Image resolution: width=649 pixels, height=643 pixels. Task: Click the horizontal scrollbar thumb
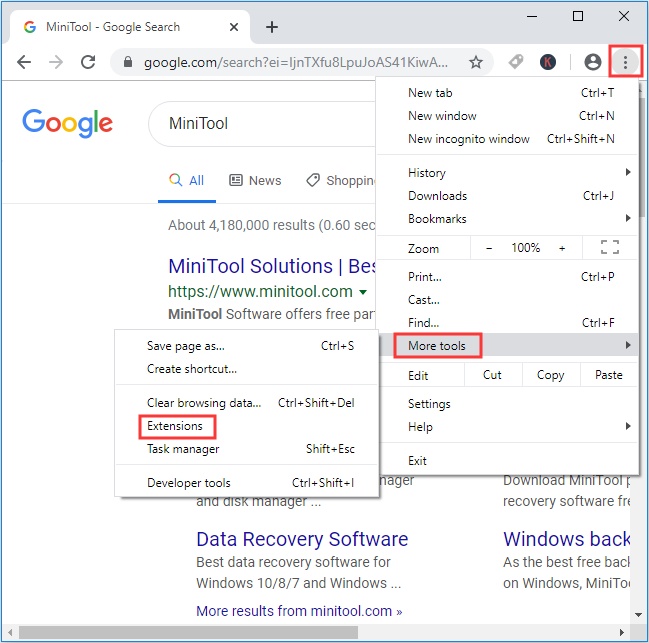pos(188,632)
